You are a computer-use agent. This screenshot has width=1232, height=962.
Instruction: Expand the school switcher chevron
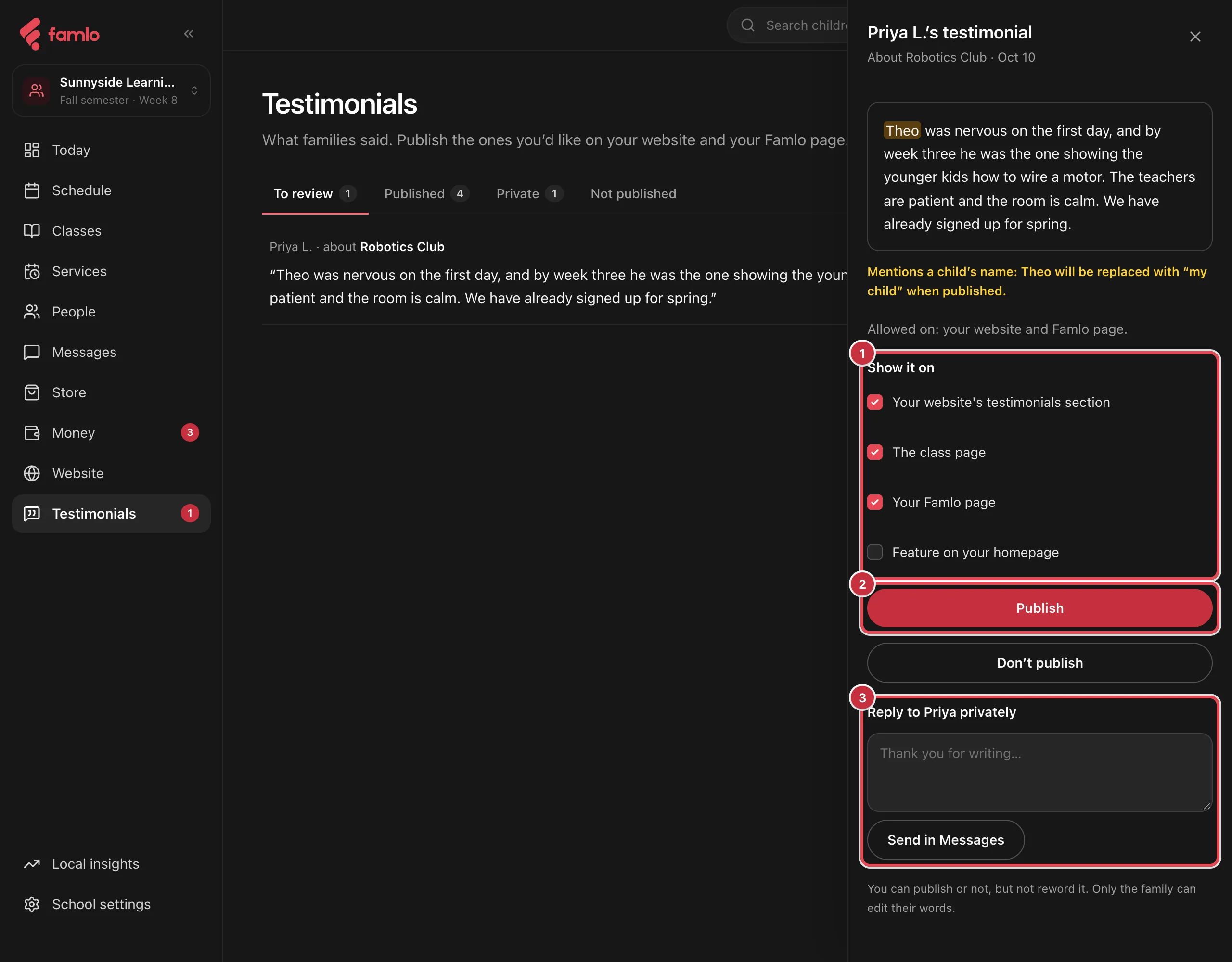point(194,91)
